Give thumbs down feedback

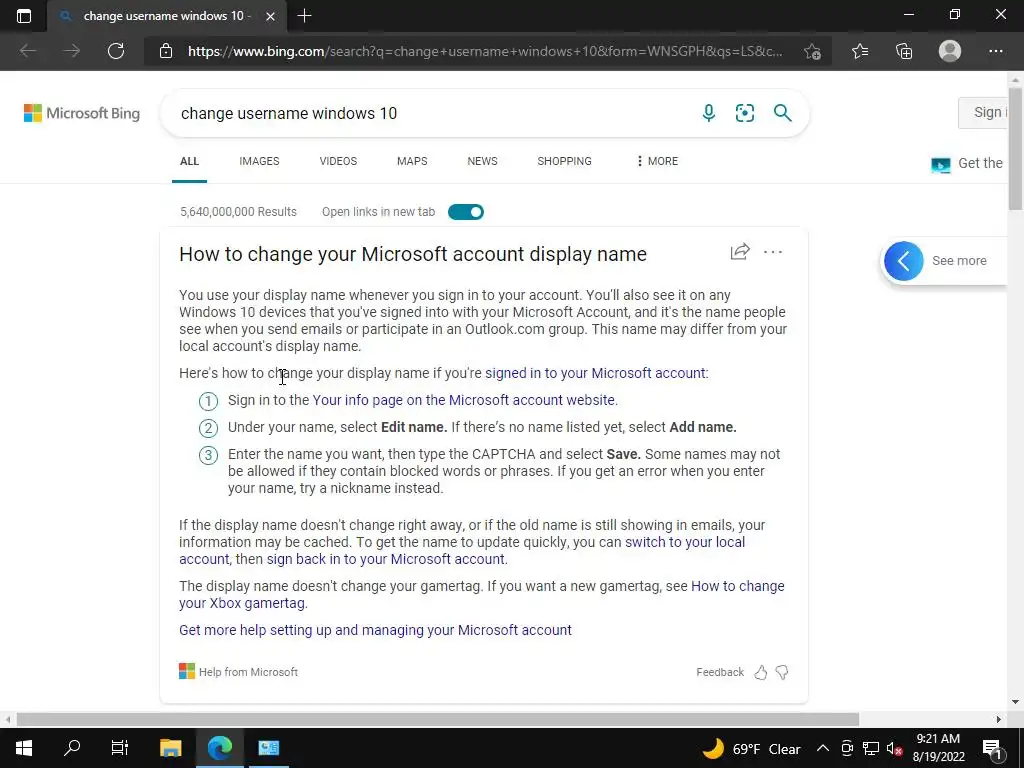click(x=782, y=672)
